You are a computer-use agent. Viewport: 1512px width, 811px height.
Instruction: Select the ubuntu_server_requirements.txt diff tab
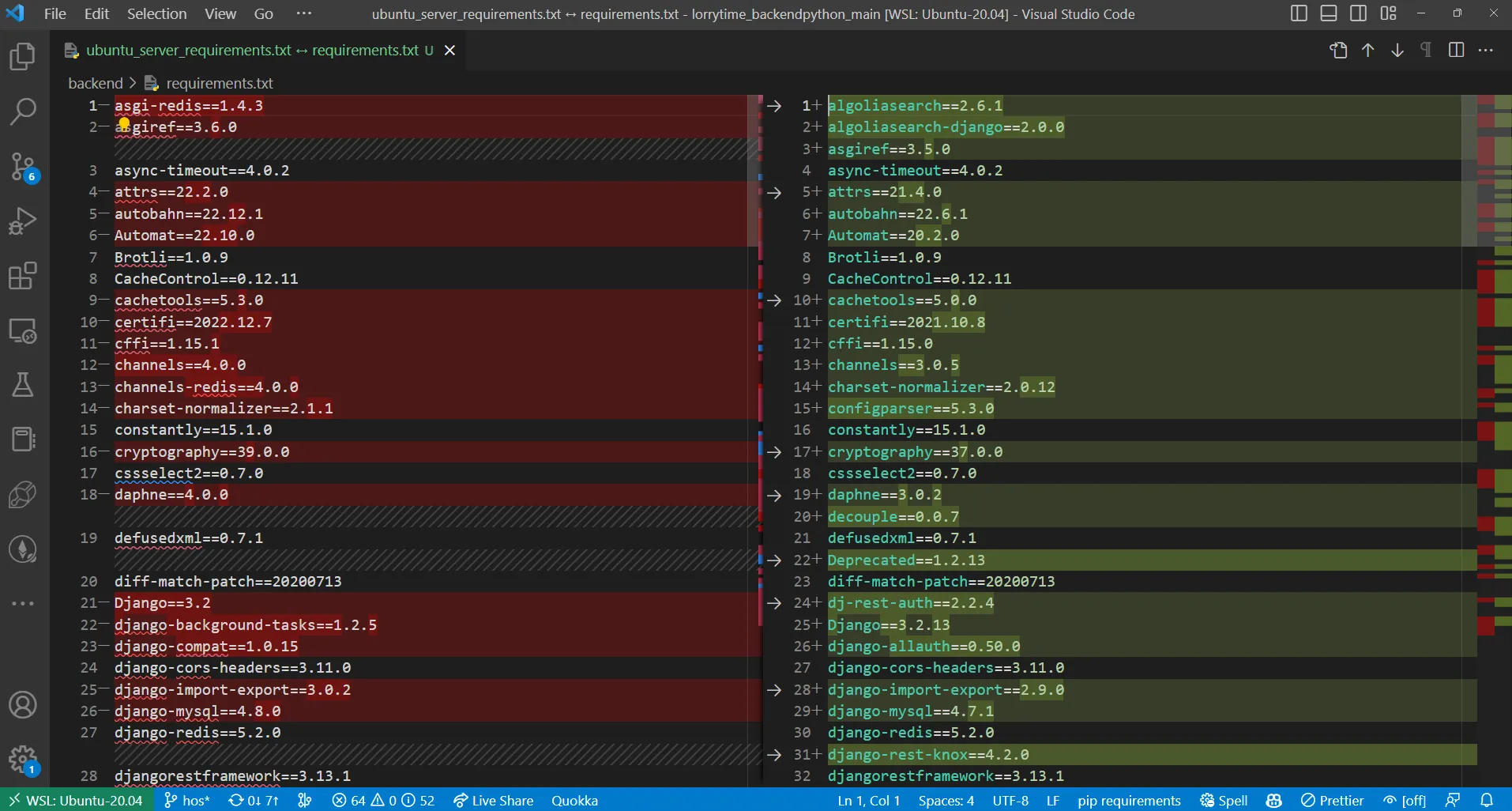[251, 51]
